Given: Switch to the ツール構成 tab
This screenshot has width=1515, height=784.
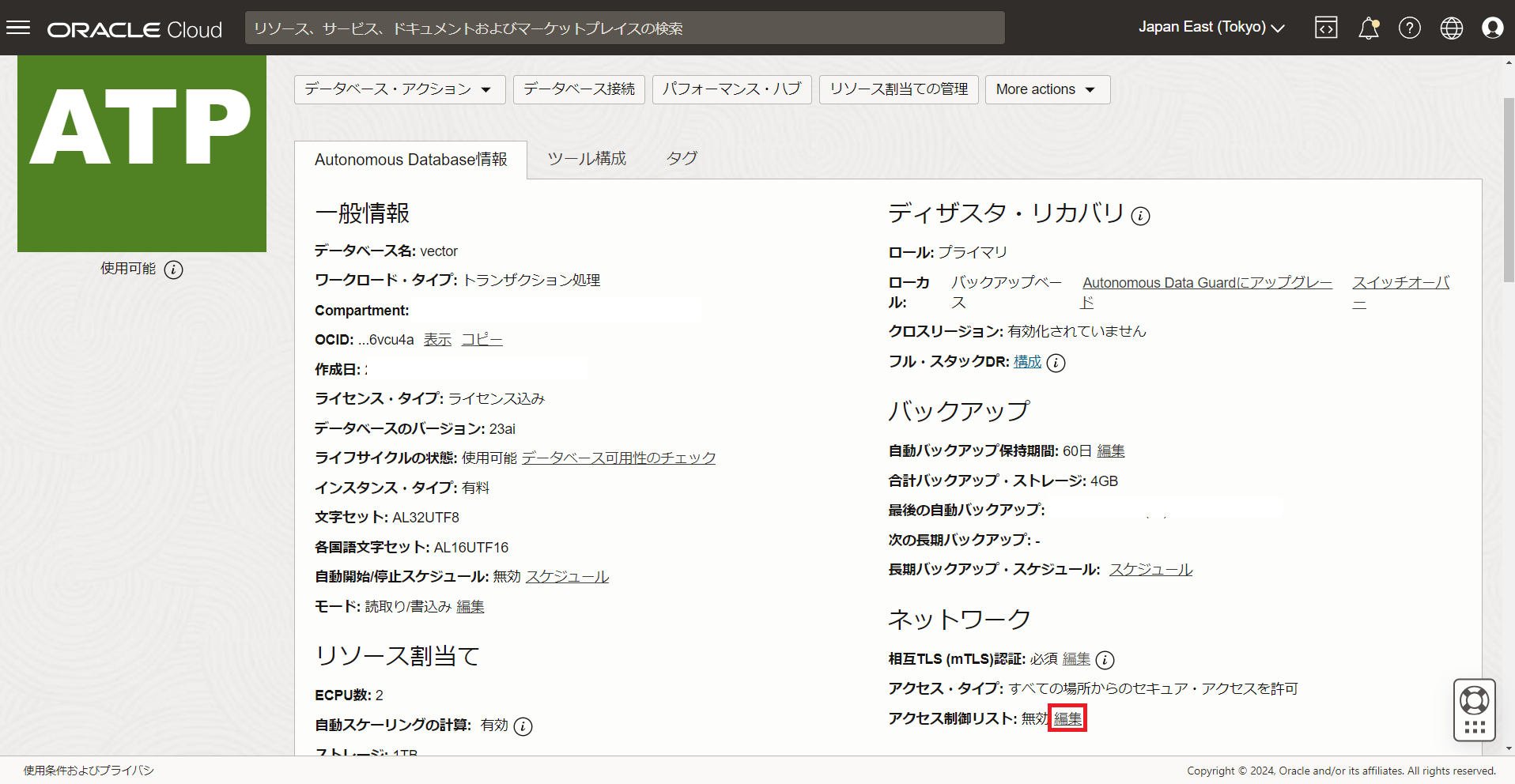Looking at the screenshot, I should point(587,159).
